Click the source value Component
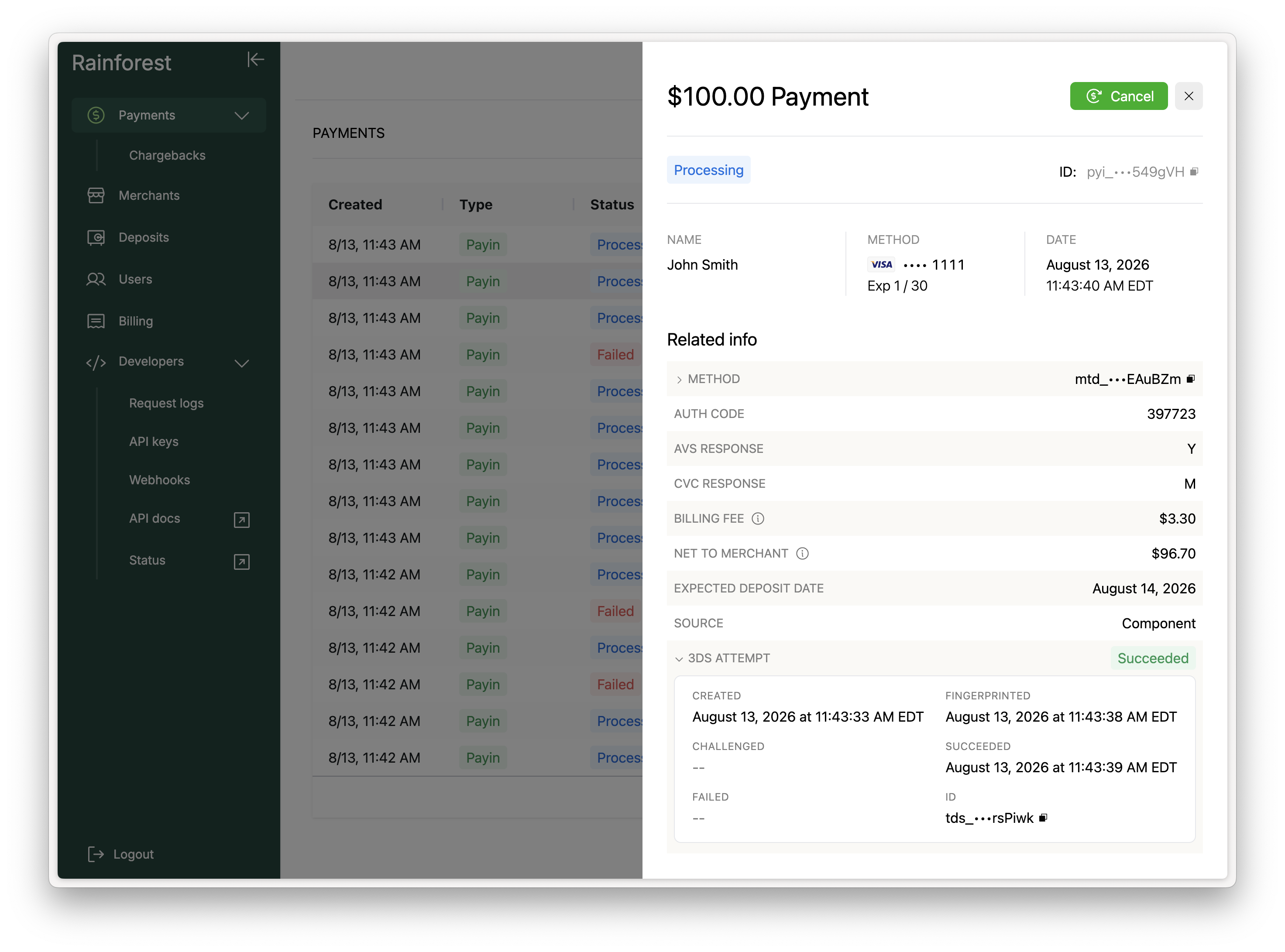Image resolution: width=1285 pixels, height=952 pixels. pos(1158,623)
